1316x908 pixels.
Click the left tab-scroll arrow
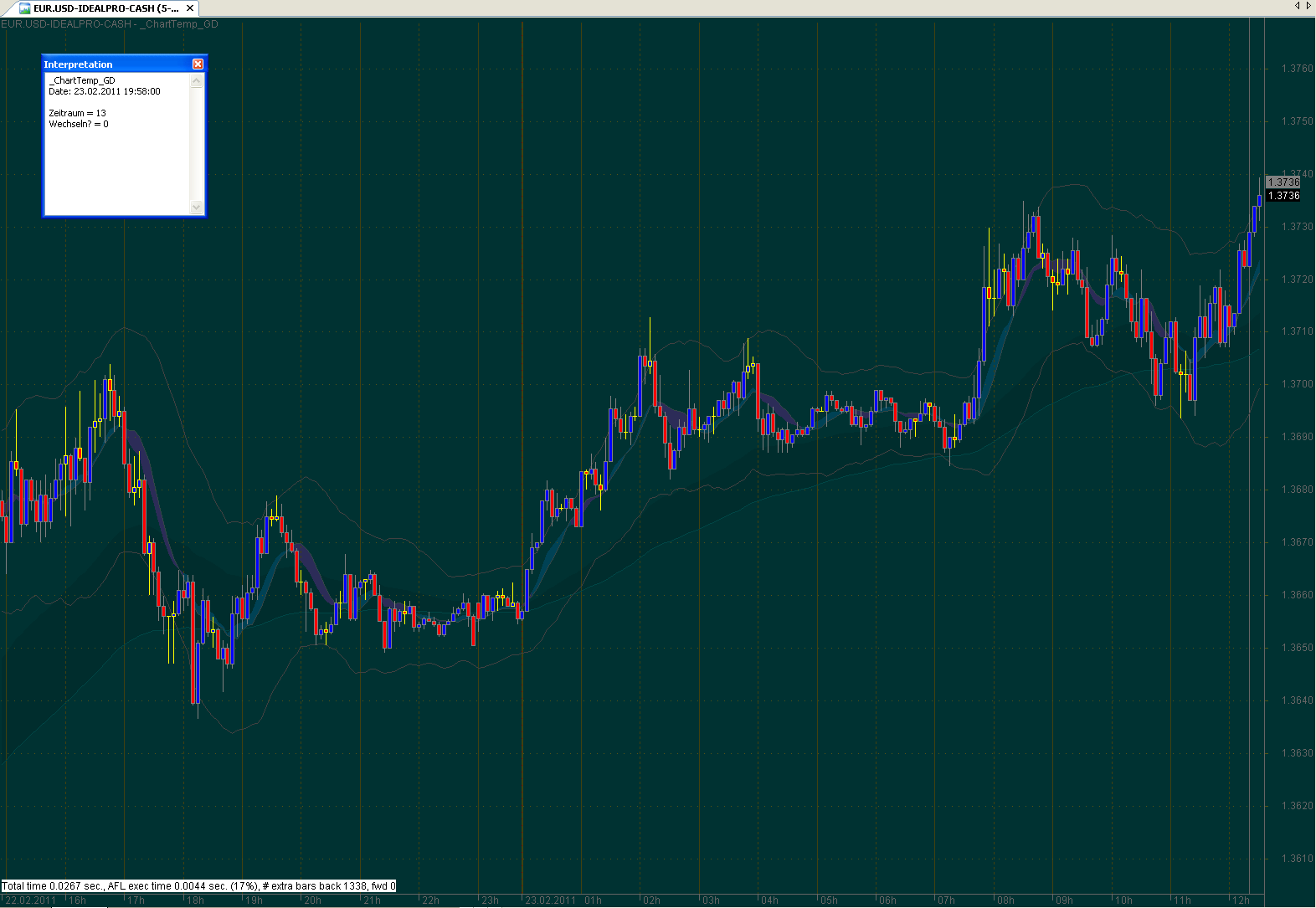click(1297, 6)
